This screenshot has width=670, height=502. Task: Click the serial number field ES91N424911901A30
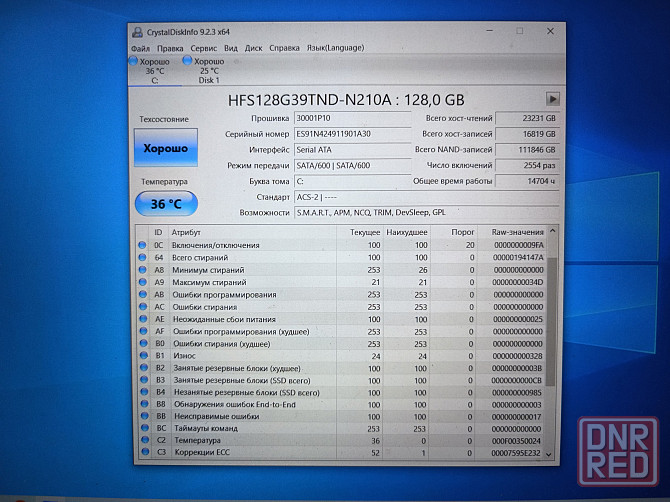click(x=353, y=134)
